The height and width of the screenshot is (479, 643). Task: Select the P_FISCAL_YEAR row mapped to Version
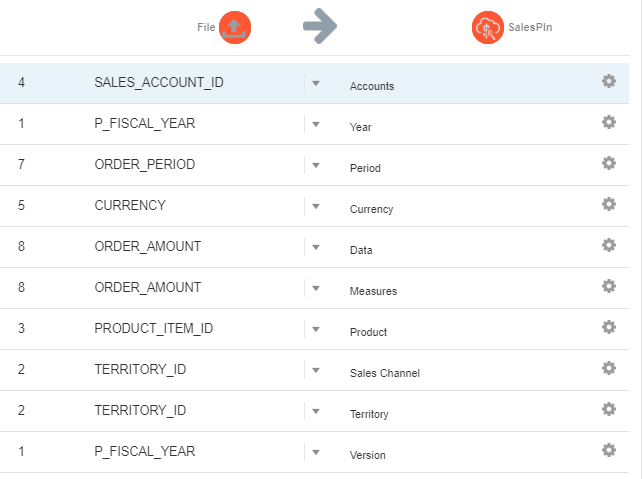point(144,451)
